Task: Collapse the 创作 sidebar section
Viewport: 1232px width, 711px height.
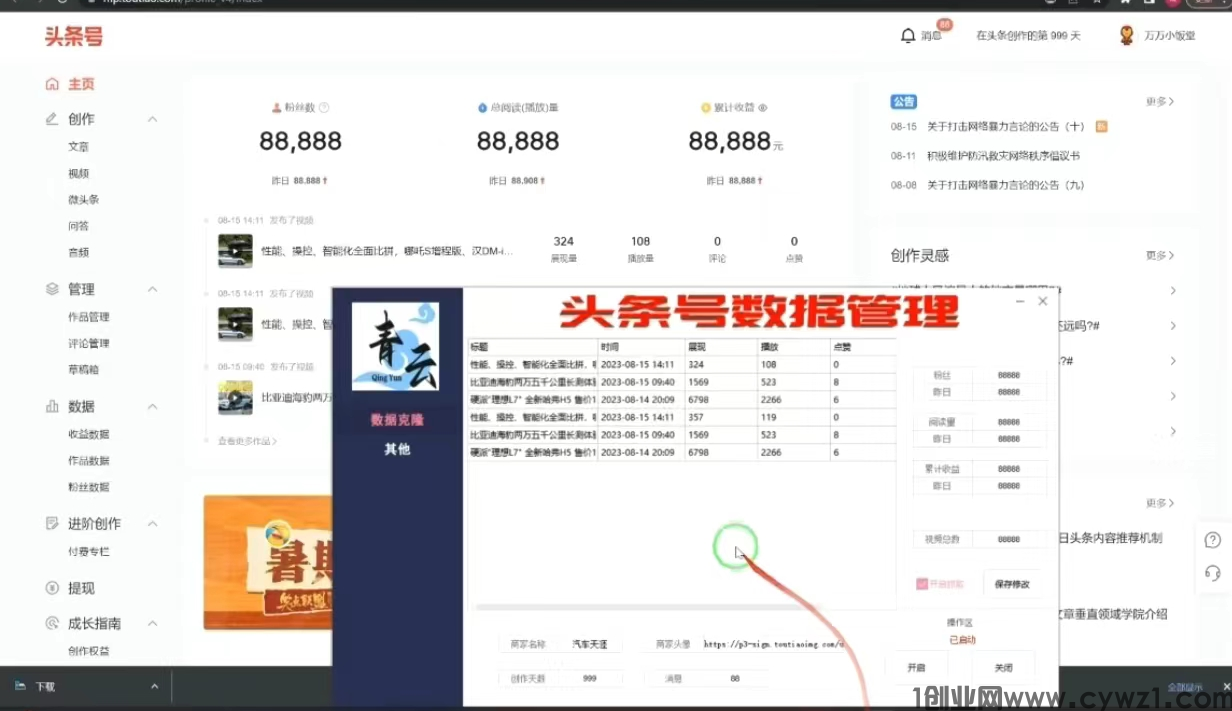Action: [152, 119]
